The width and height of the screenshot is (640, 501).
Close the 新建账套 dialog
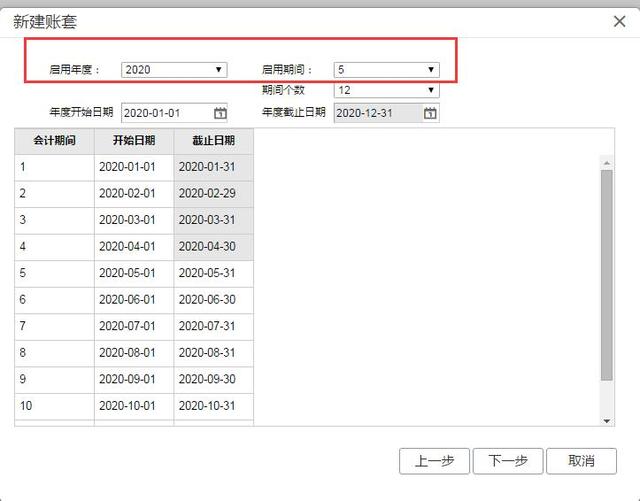620,21
